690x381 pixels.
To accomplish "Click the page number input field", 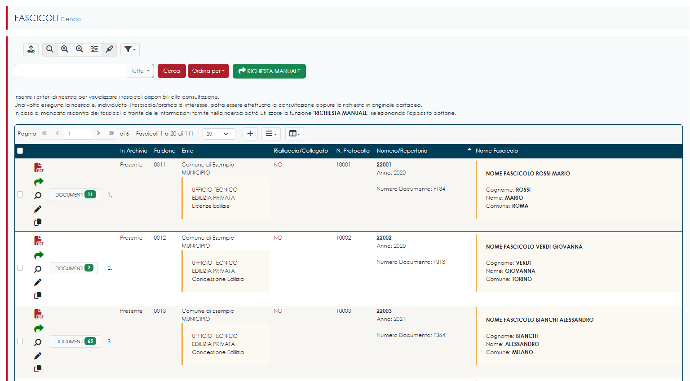I will point(78,133).
